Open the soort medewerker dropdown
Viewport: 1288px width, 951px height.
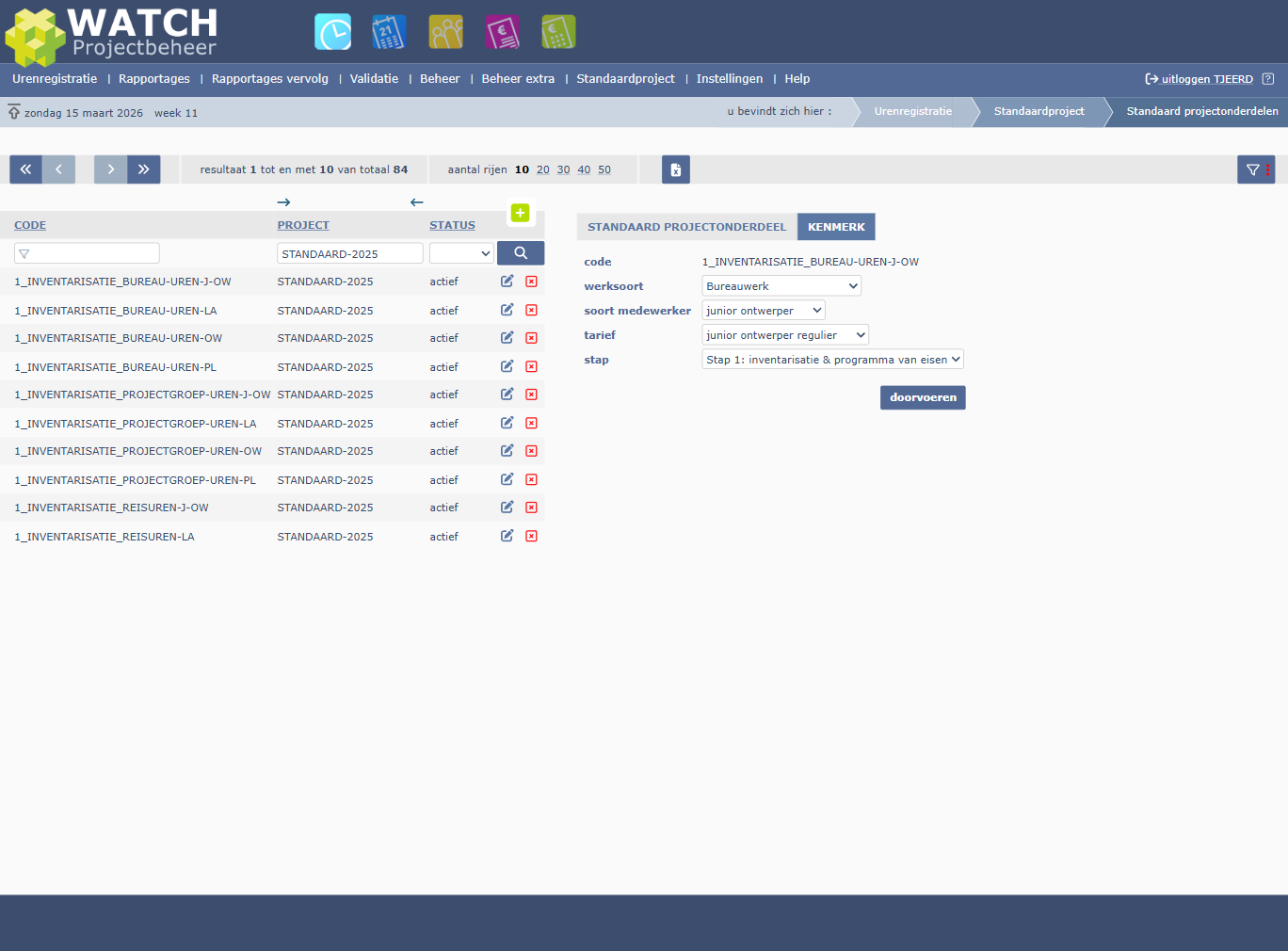click(763, 311)
